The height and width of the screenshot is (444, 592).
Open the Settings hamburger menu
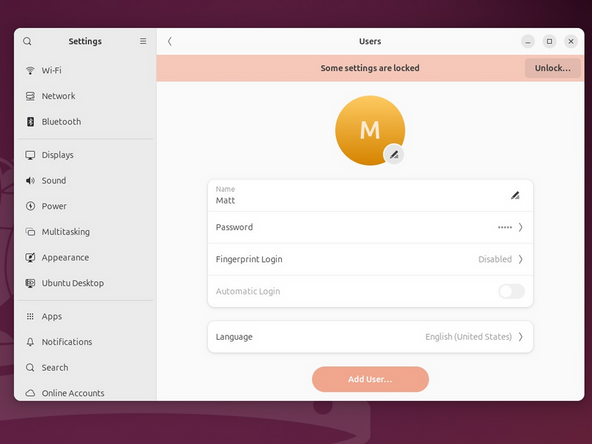pyautogui.click(x=143, y=41)
